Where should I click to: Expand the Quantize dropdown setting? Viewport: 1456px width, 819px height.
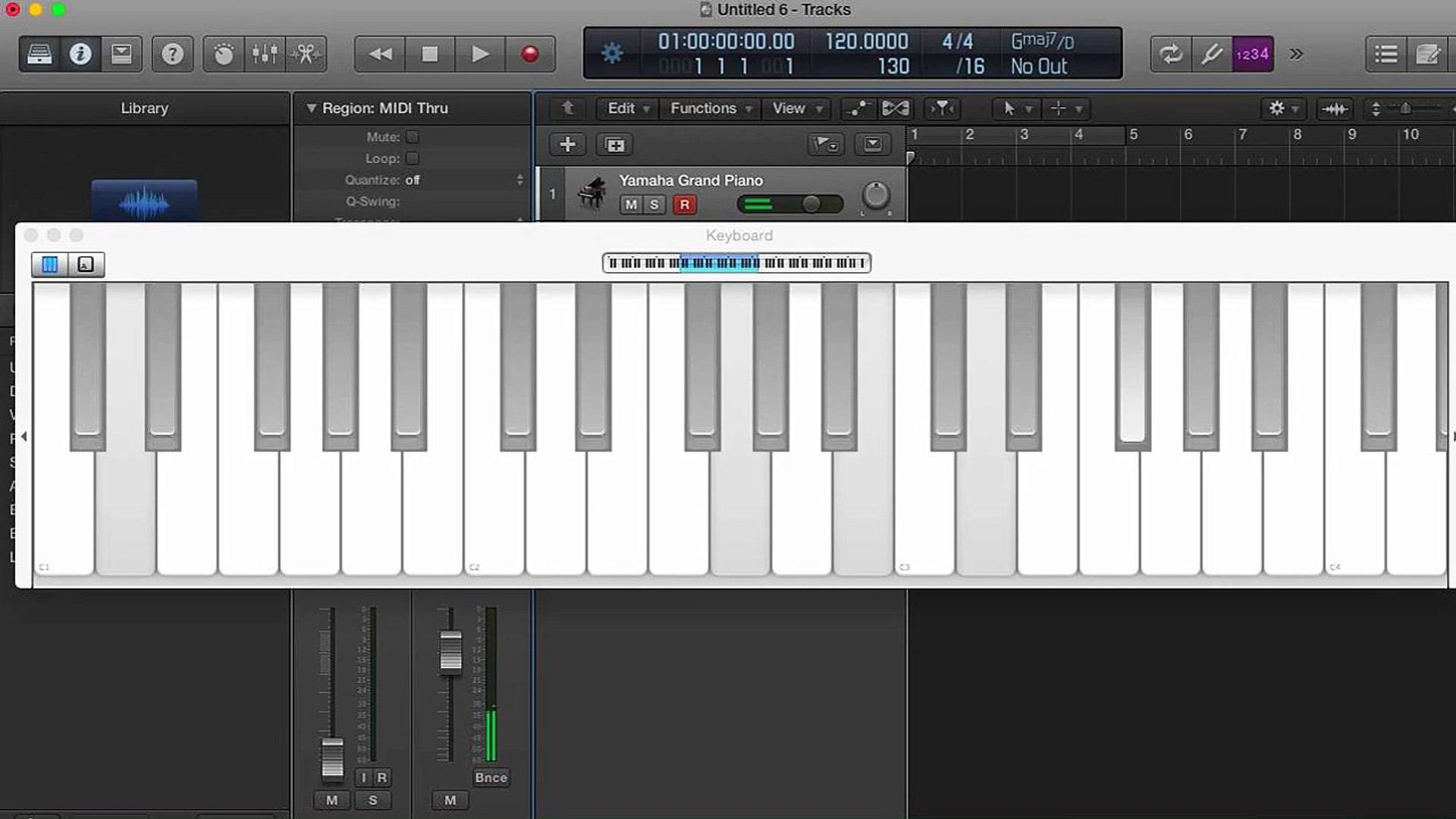click(520, 180)
